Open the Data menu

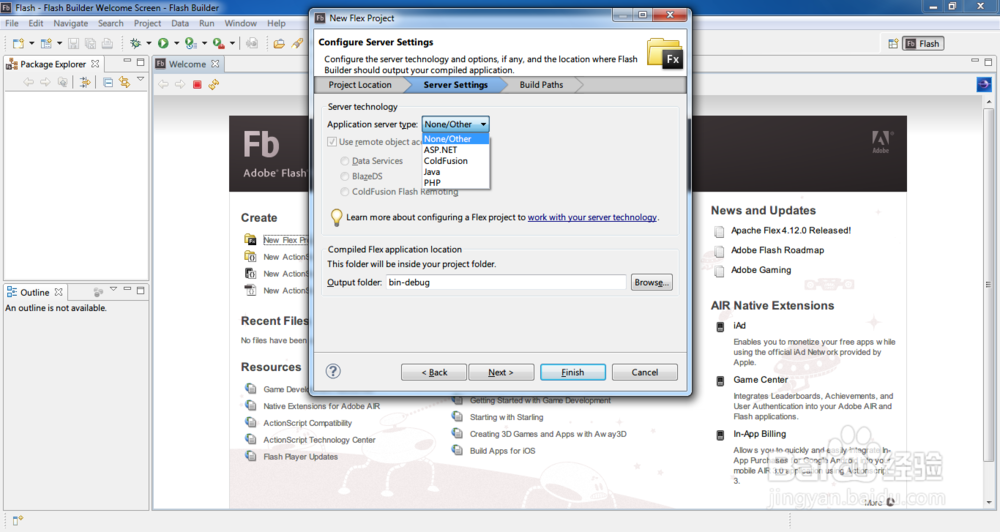click(x=180, y=23)
